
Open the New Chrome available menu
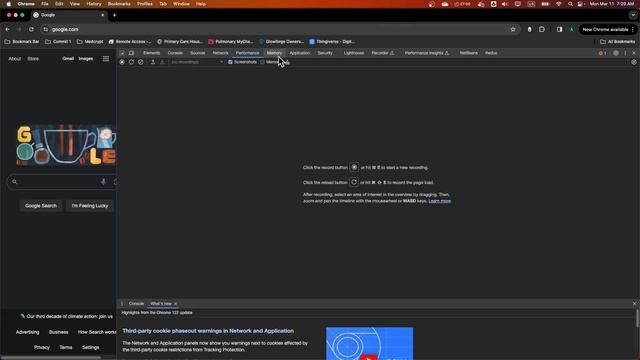[x=608, y=29]
